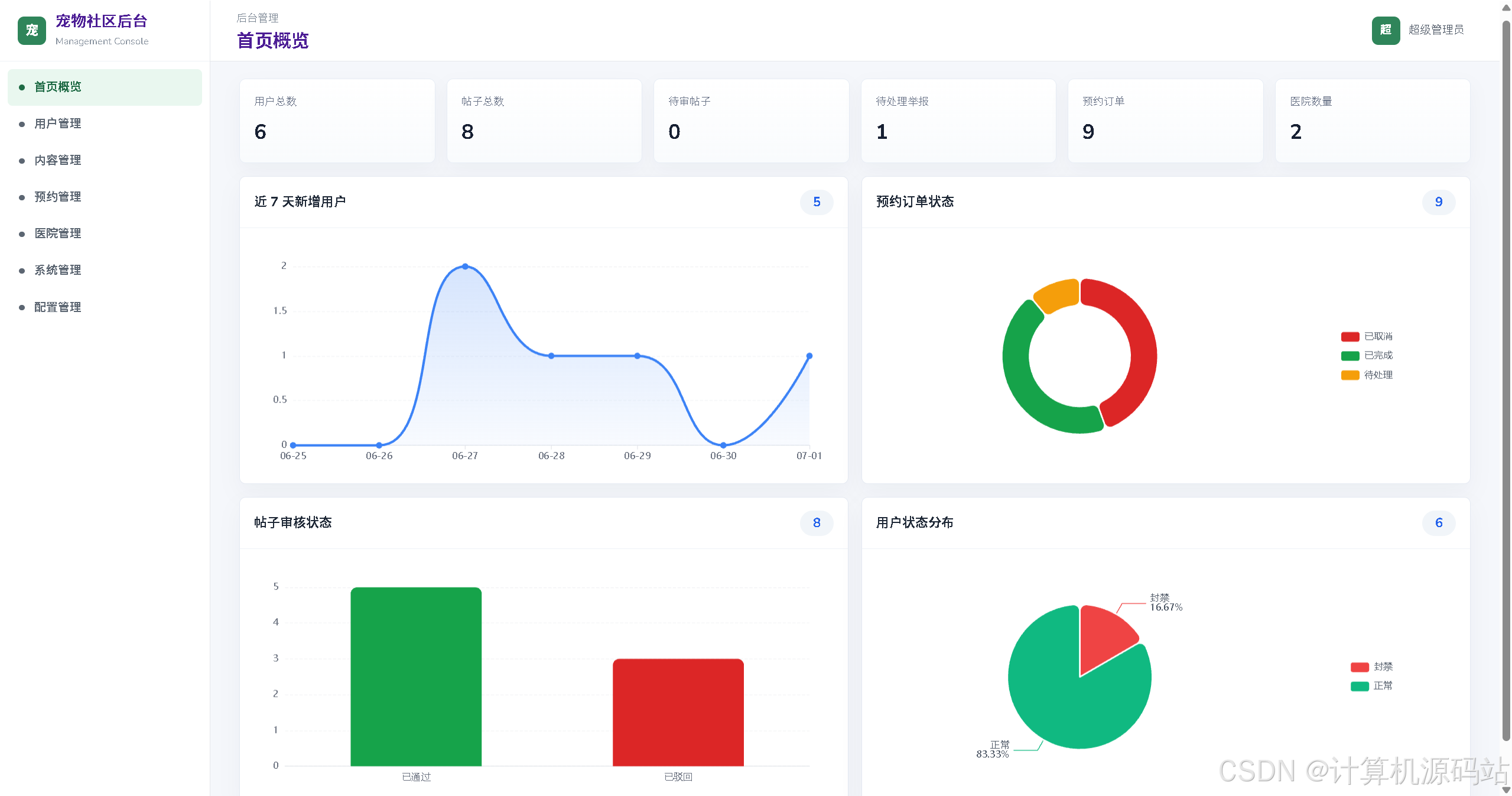Image resolution: width=1512 pixels, height=796 pixels.
Task: Open 用户管理 in the sidebar
Action: 105,124
